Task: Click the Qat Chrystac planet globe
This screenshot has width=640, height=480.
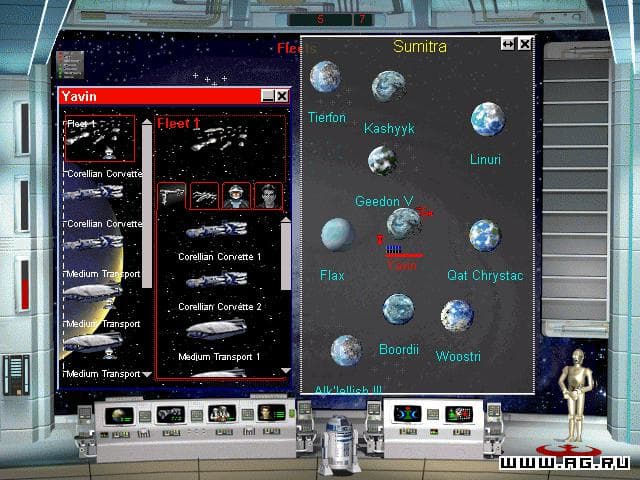Action: tap(485, 236)
